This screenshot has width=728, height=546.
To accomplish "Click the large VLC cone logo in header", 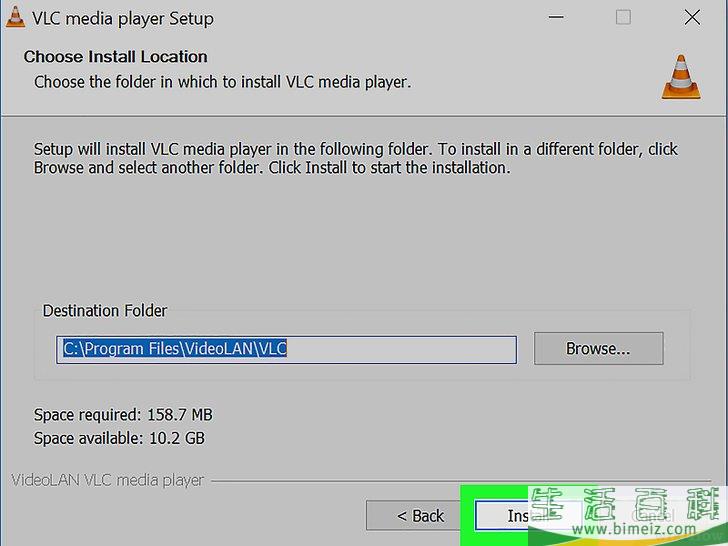I will click(x=681, y=77).
